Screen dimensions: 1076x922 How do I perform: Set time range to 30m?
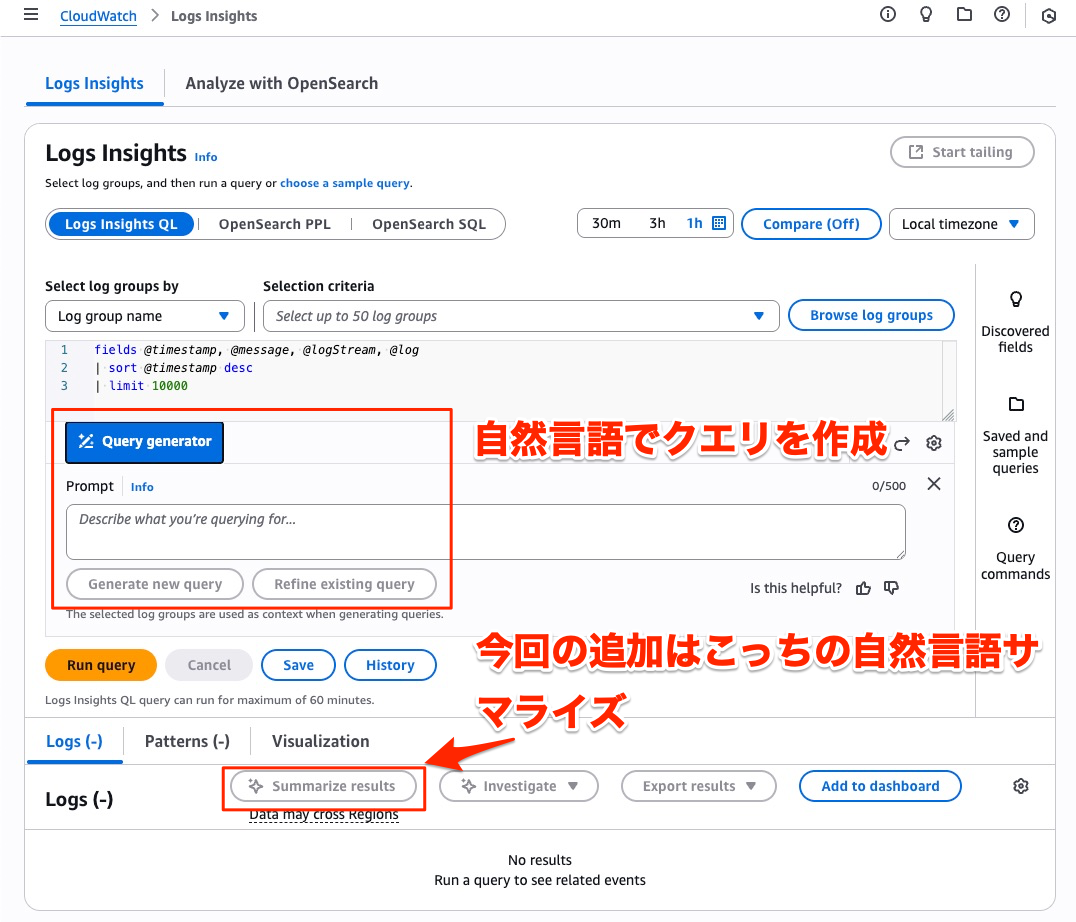pos(607,224)
